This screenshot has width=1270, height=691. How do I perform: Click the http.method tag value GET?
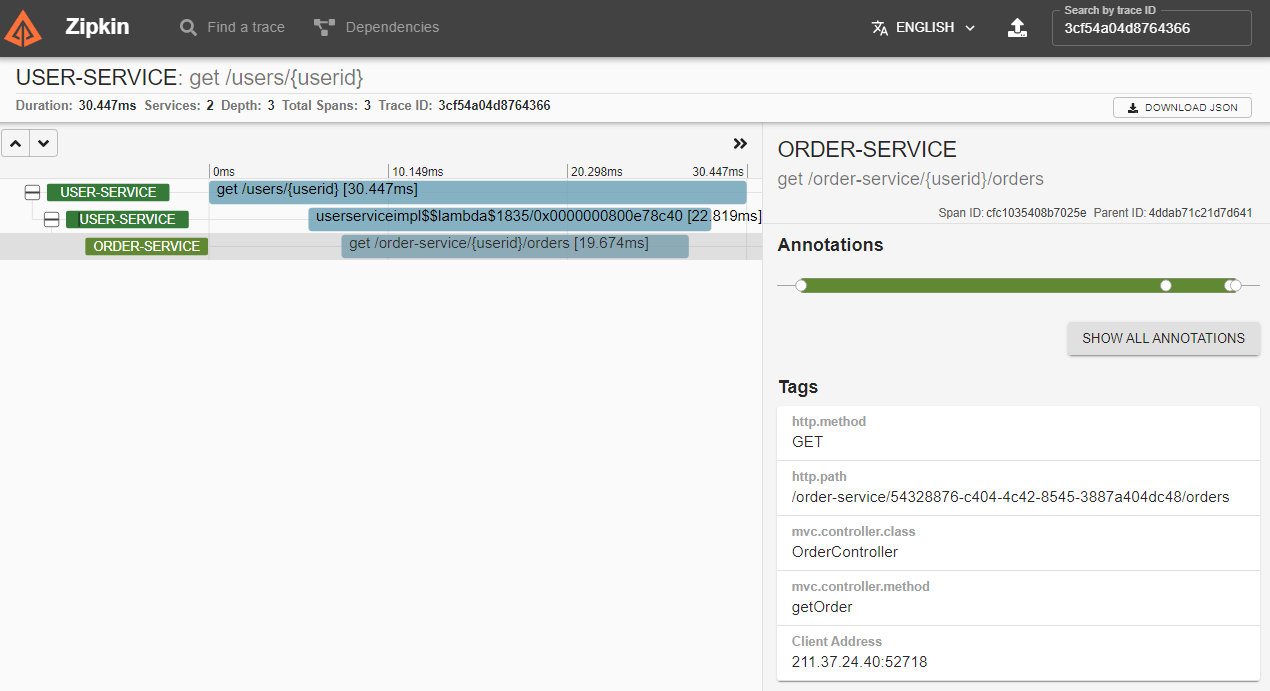pos(808,442)
